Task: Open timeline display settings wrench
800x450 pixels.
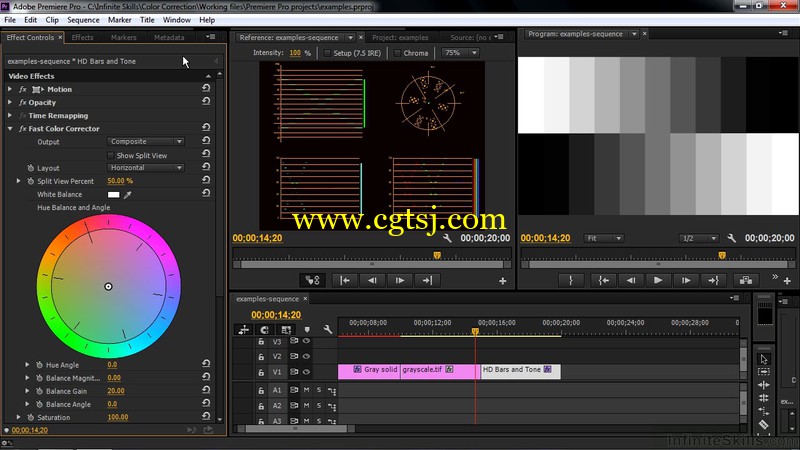Action: (x=328, y=330)
